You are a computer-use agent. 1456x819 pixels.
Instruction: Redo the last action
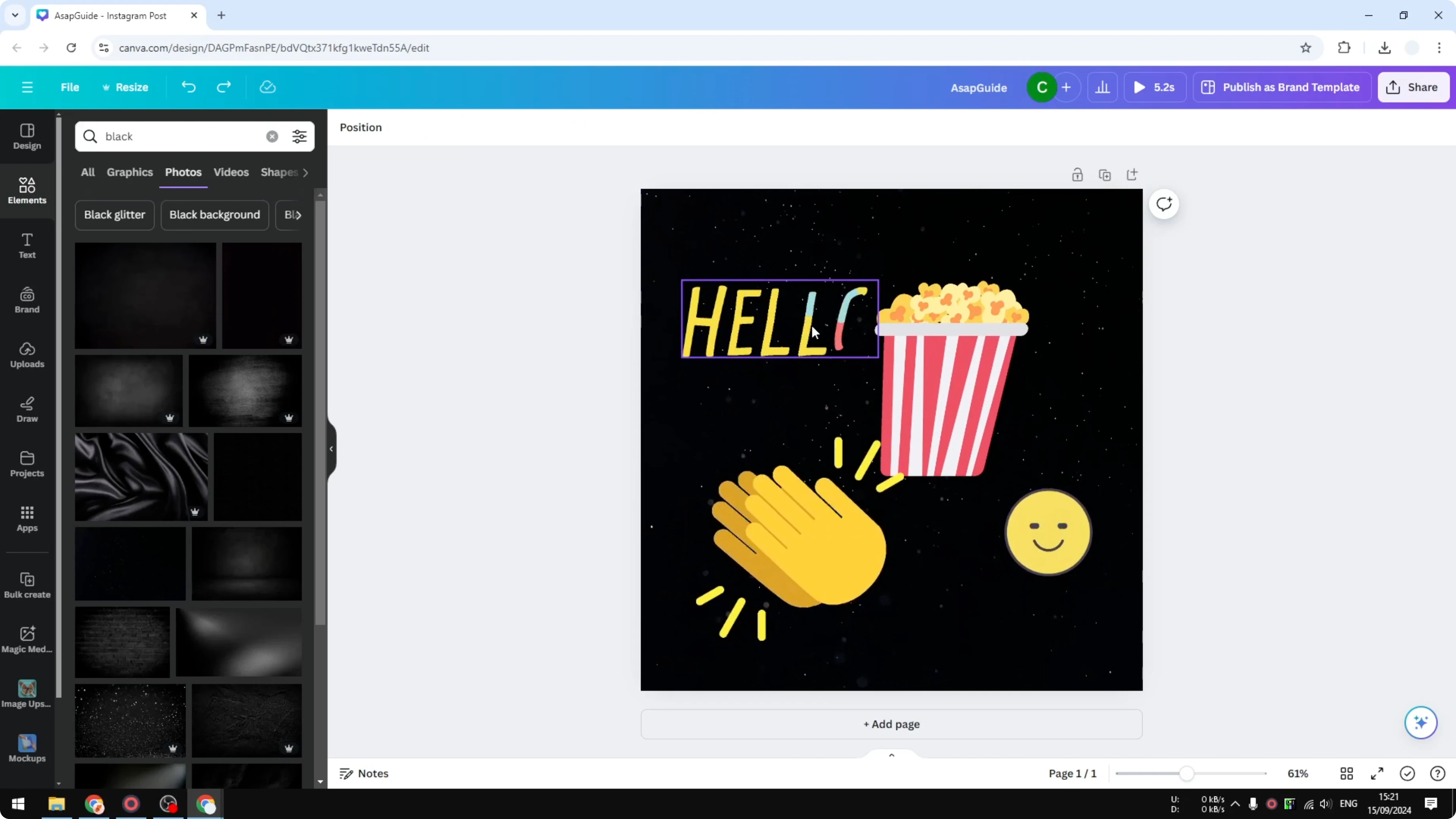tap(224, 87)
